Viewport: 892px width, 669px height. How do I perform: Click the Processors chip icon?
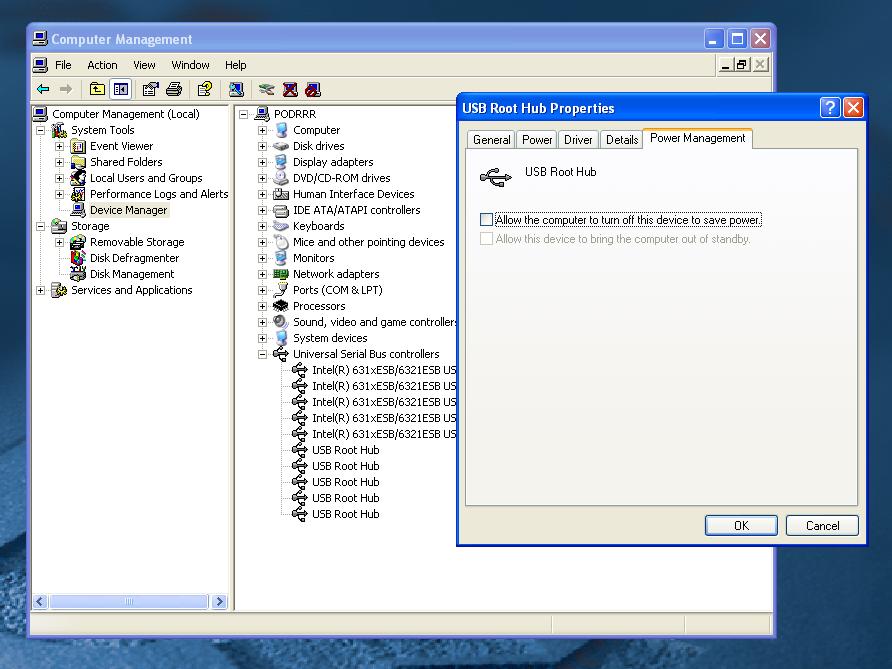281,306
